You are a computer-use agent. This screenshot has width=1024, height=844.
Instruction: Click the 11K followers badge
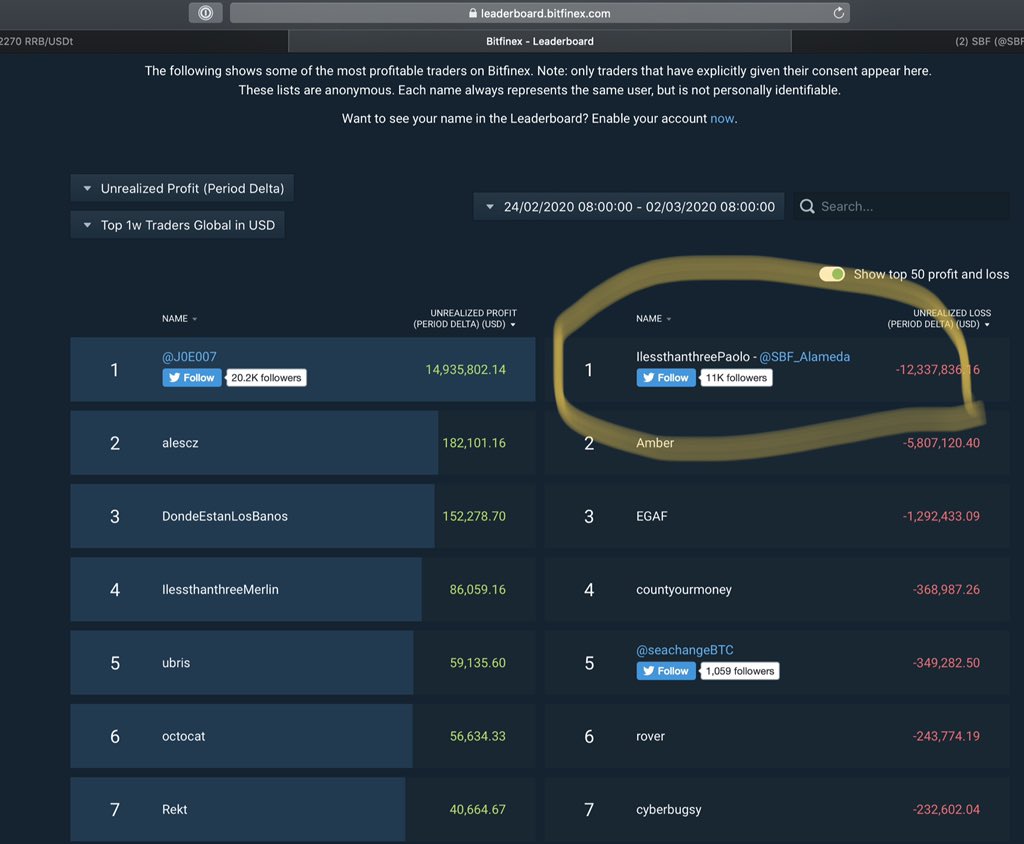[736, 378]
